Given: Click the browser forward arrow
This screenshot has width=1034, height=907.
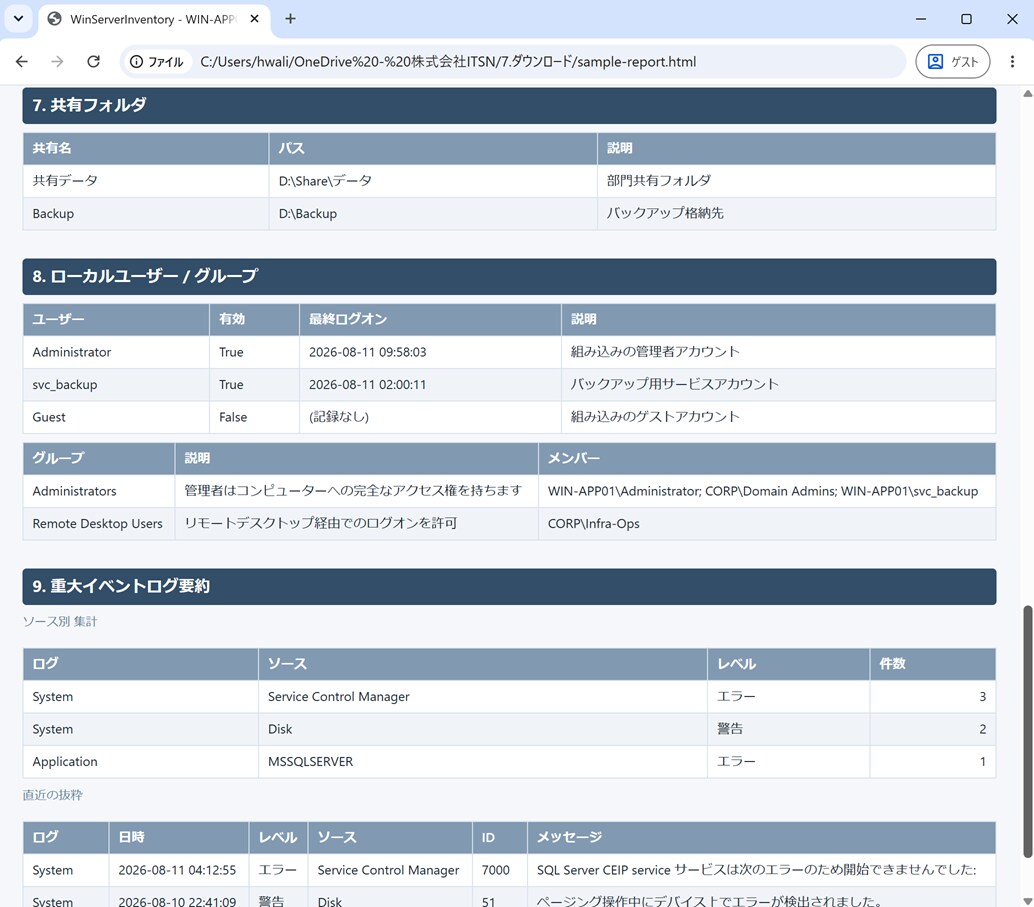Looking at the screenshot, I should pos(57,61).
